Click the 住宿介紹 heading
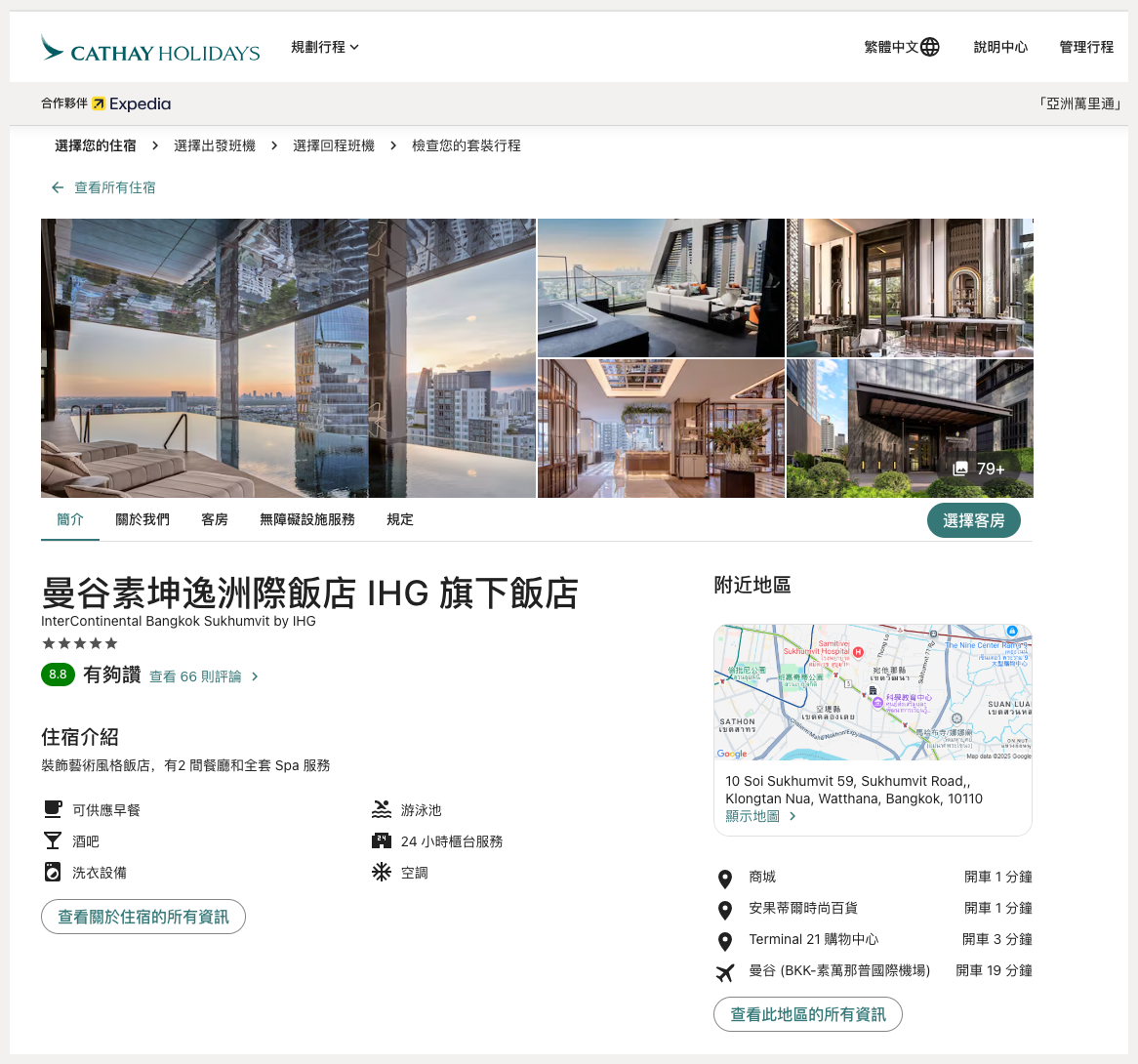 click(80, 737)
